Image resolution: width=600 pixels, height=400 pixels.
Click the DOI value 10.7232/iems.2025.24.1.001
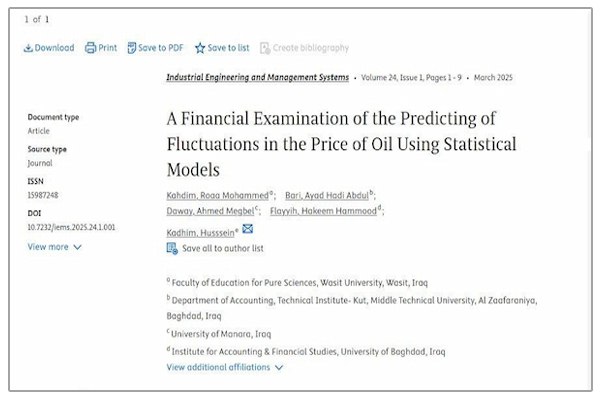tap(71, 227)
